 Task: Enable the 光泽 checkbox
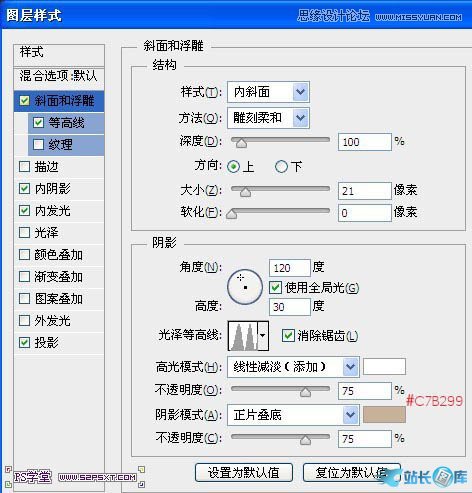coord(24,232)
